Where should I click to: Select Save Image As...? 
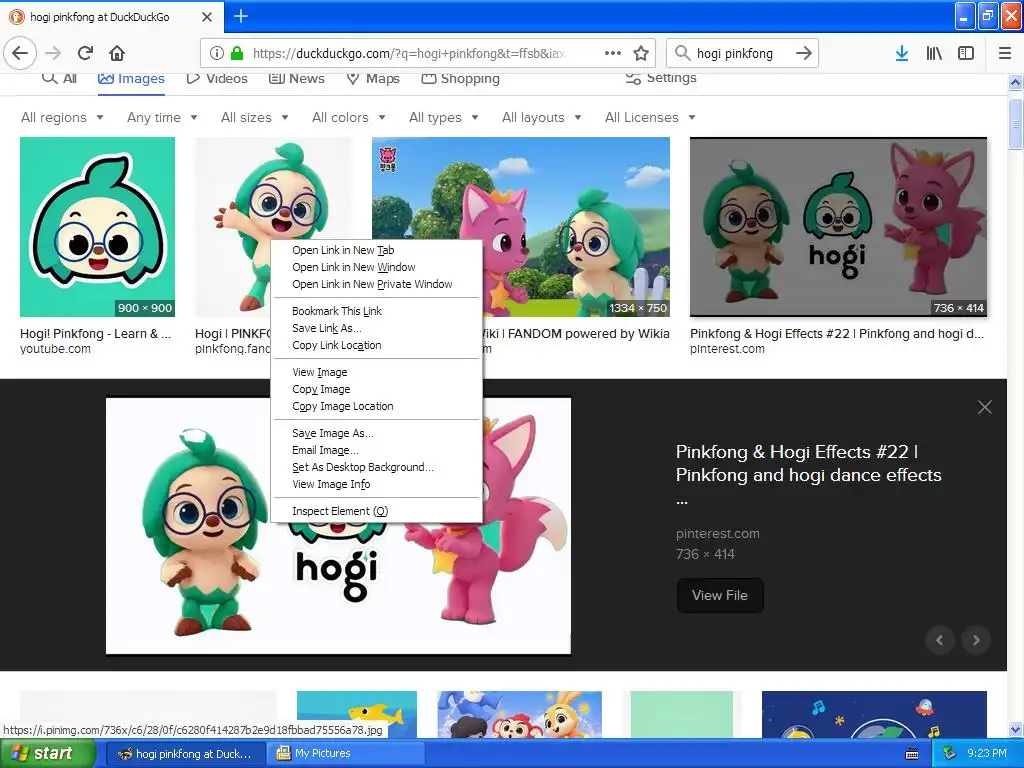tap(377, 433)
